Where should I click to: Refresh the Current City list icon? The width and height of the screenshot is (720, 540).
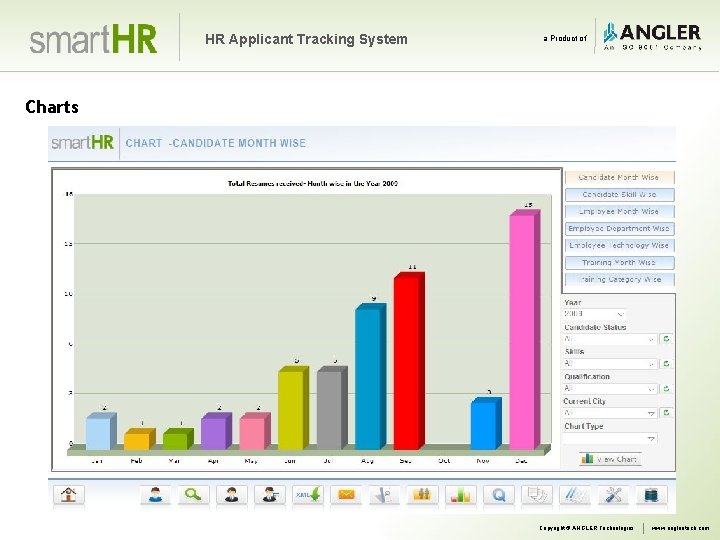(666, 413)
